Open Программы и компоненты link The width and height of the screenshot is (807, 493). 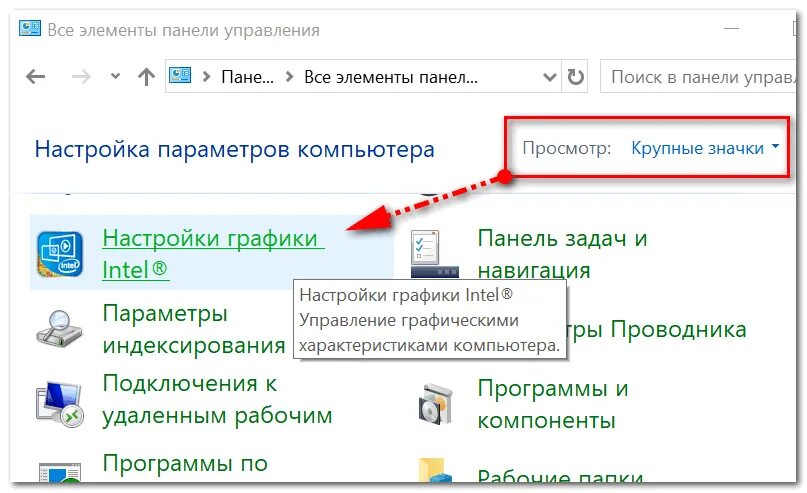click(x=553, y=404)
